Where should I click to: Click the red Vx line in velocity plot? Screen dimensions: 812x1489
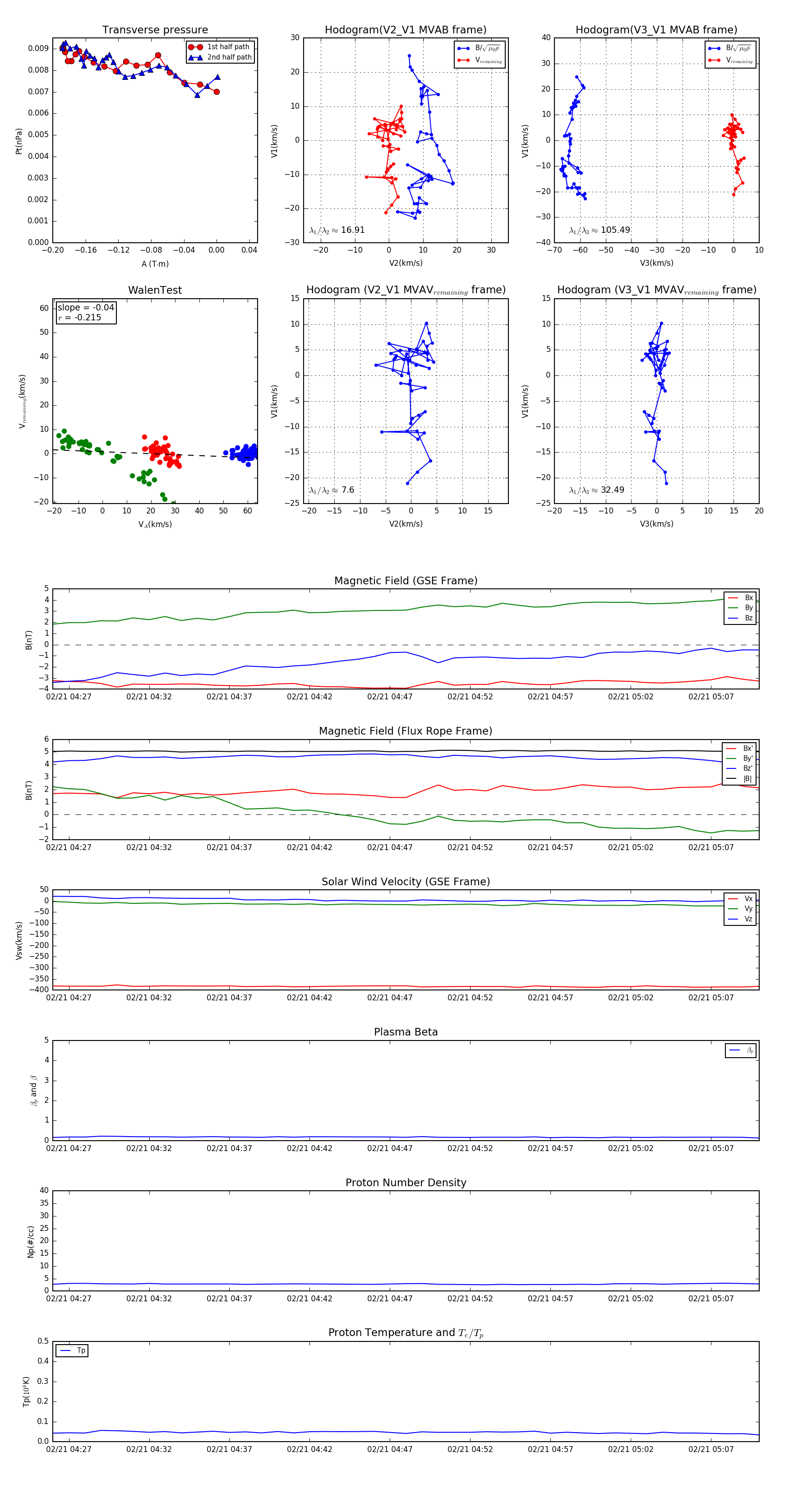point(406,986)
